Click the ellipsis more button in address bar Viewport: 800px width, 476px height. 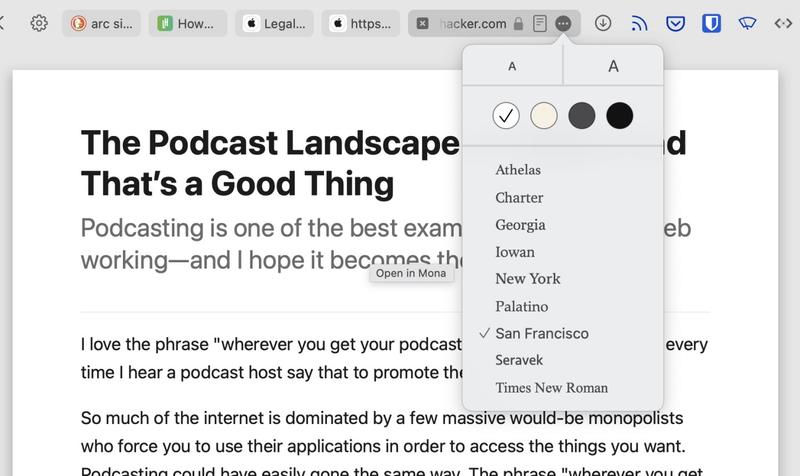click(564, 23)
